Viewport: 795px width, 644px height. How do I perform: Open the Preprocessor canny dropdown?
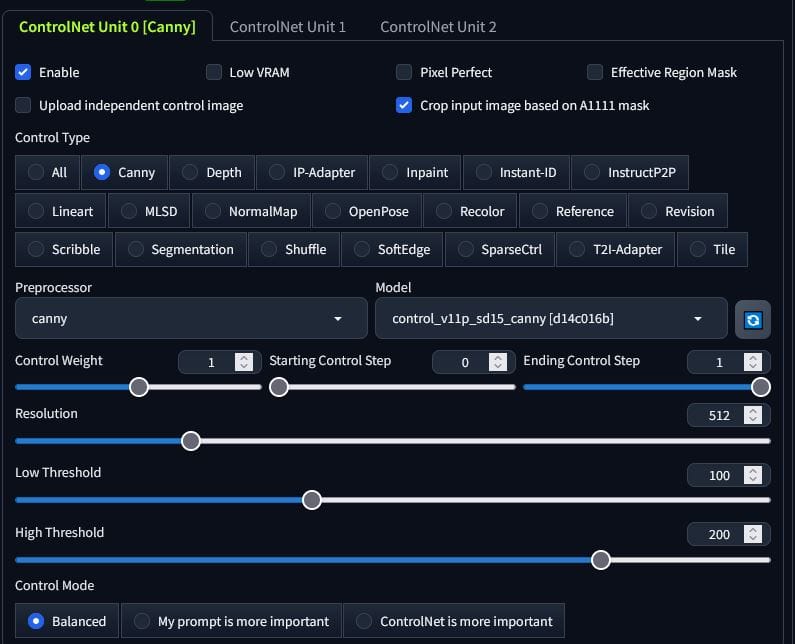point(191,318)
